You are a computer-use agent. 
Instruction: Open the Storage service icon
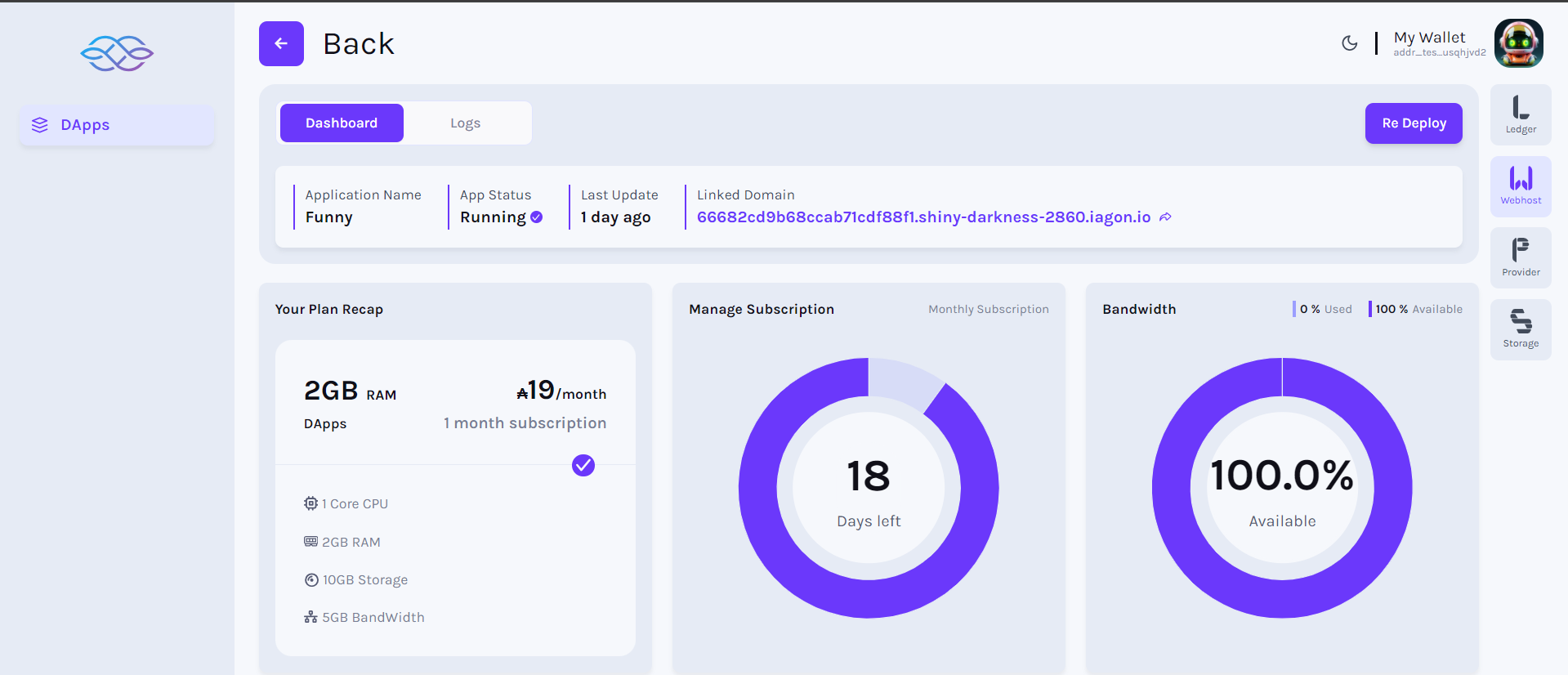pyautogui.click(x=1520, y=329)
